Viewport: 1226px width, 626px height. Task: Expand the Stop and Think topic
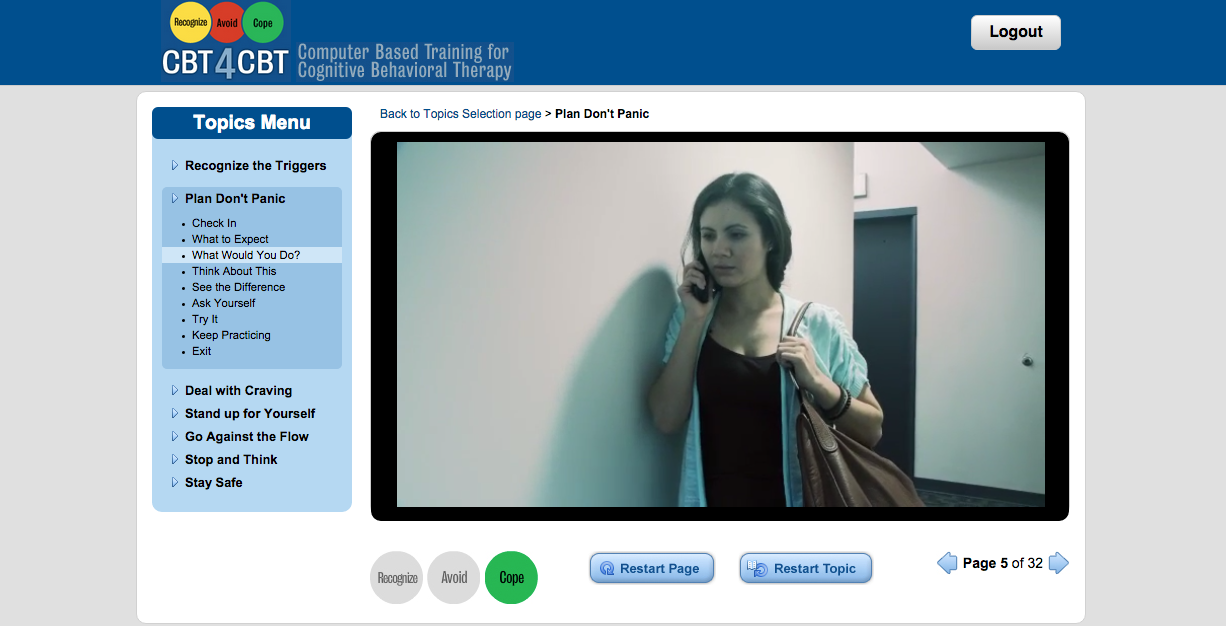pos(231,460)
